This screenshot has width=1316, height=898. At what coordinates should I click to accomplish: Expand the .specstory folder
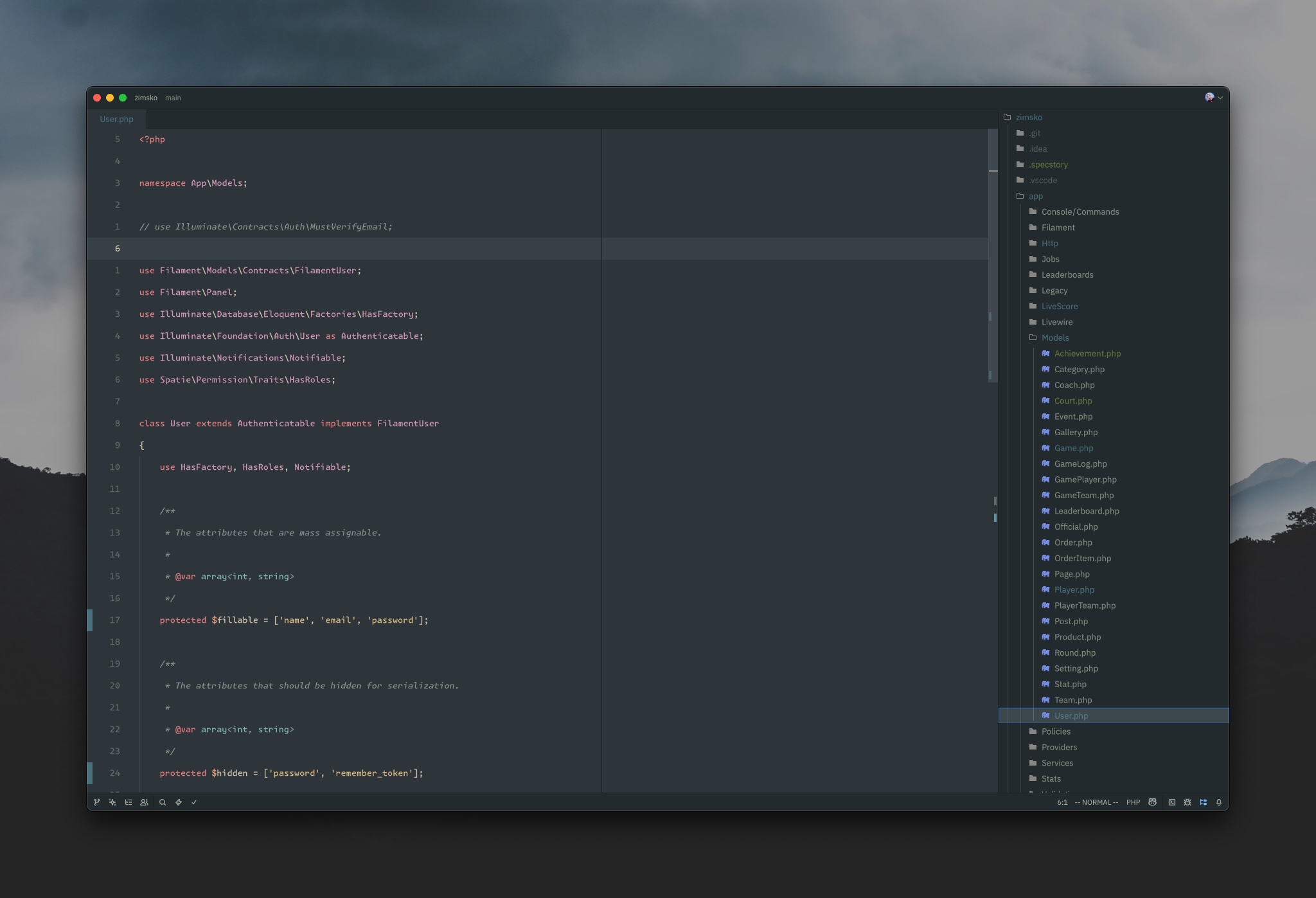click(x=1114, y=165)
